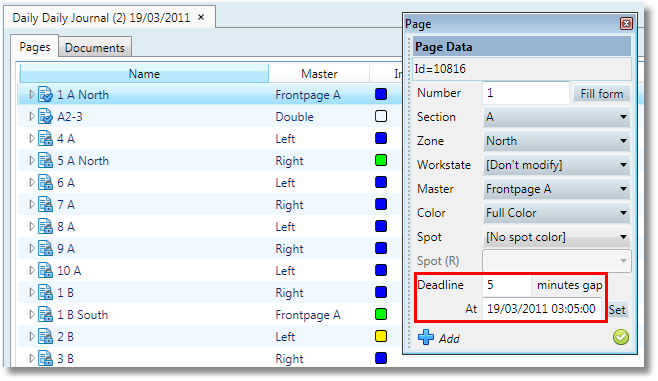The image size is (658, 381).
Task: Click the 'Frontpage A' cell of 1 B South
Action: 308,315
